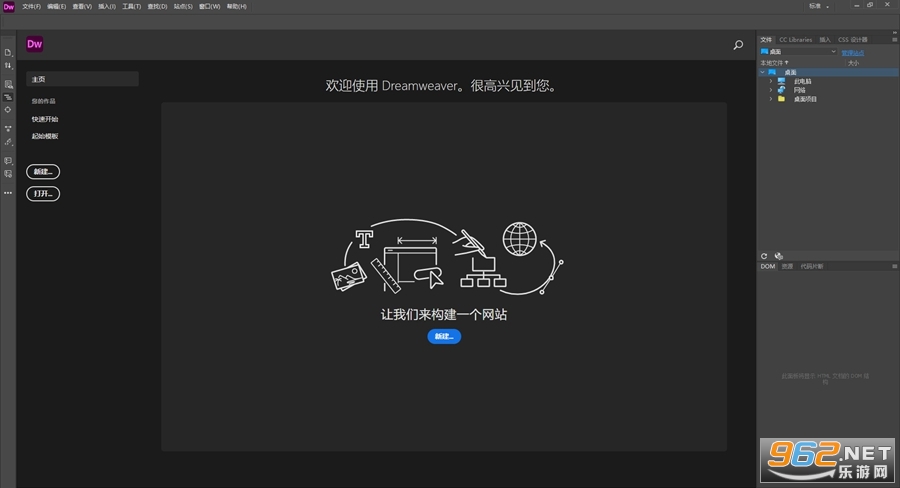Select 您的作品 in the start sidebar

click(44, 101)
